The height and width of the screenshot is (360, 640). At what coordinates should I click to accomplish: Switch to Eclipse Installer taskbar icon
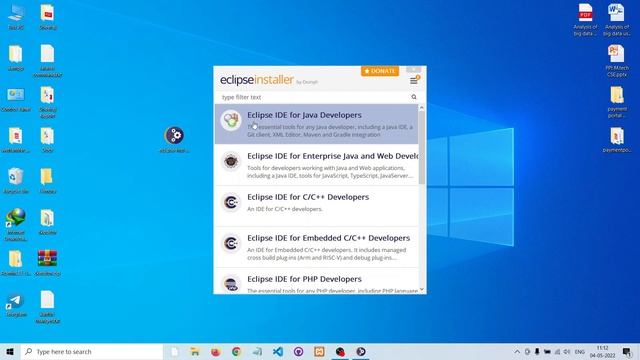[x=361, y=351]
